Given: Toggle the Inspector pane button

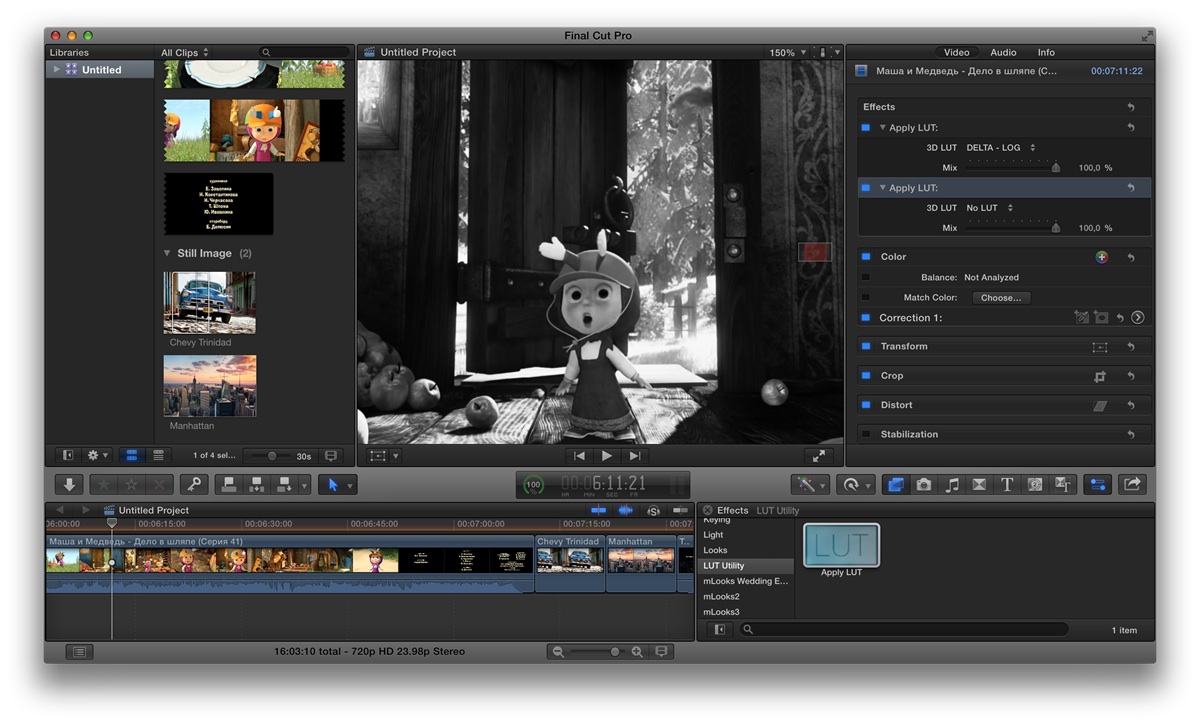Looking at the screenshot, I should [1098, 484].
